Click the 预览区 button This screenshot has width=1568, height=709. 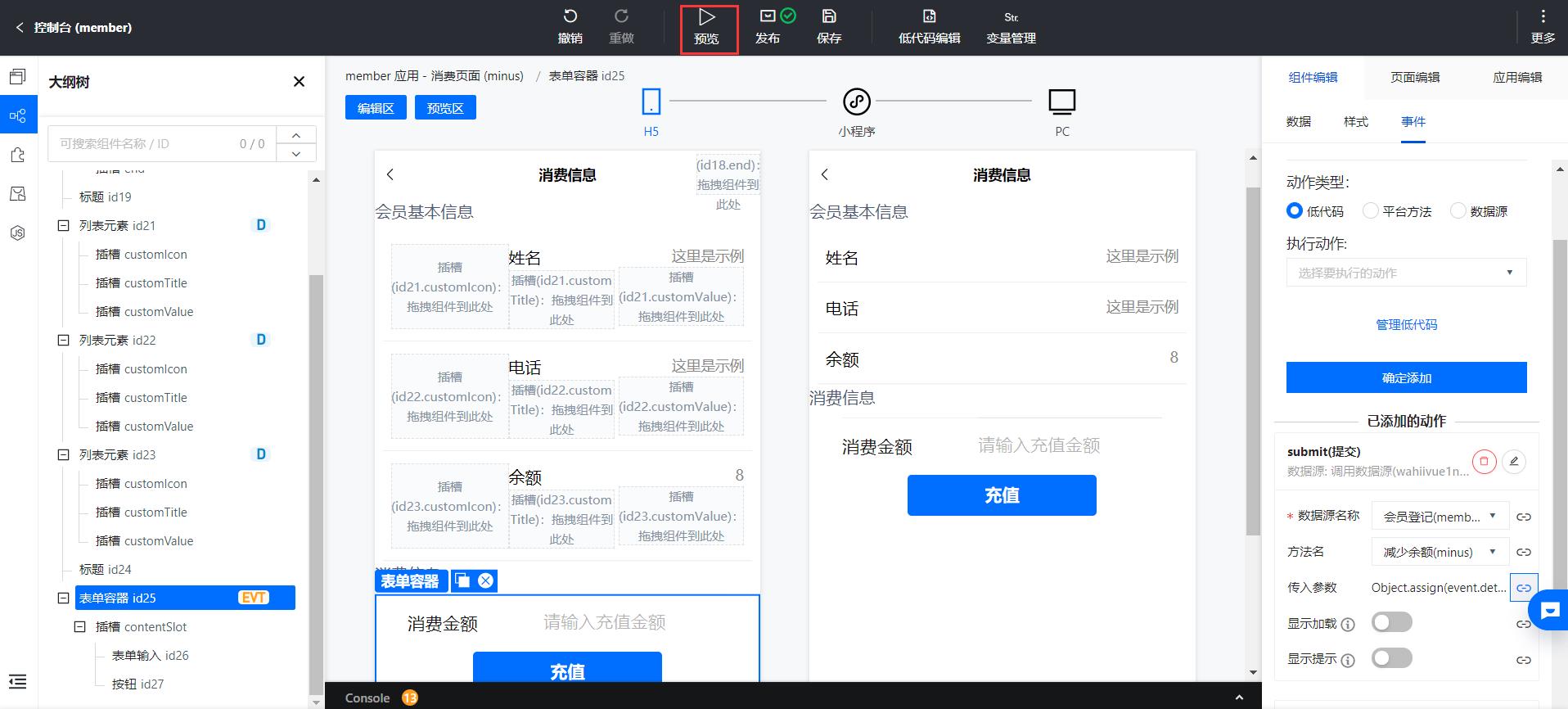pyautogui.click(x=445, y=107)
